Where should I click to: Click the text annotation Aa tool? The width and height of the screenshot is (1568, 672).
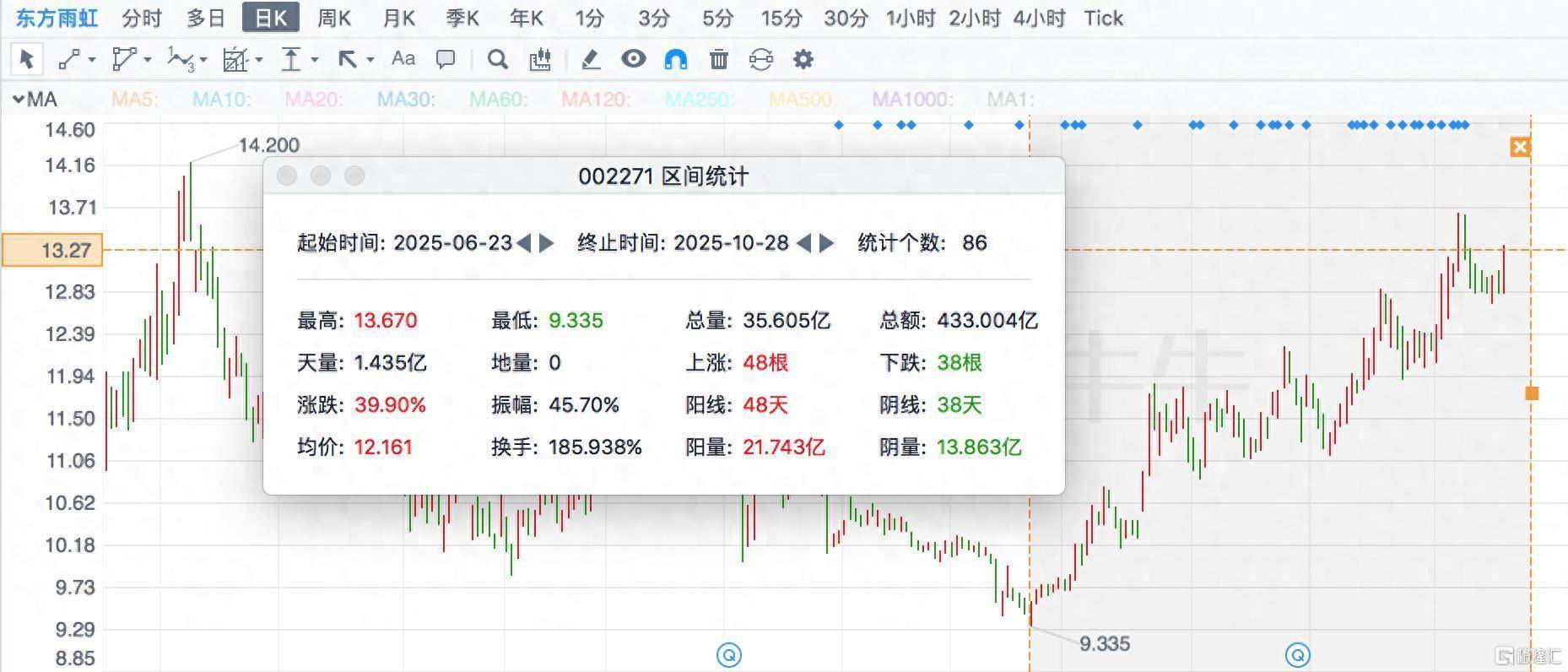click(403, 59)
